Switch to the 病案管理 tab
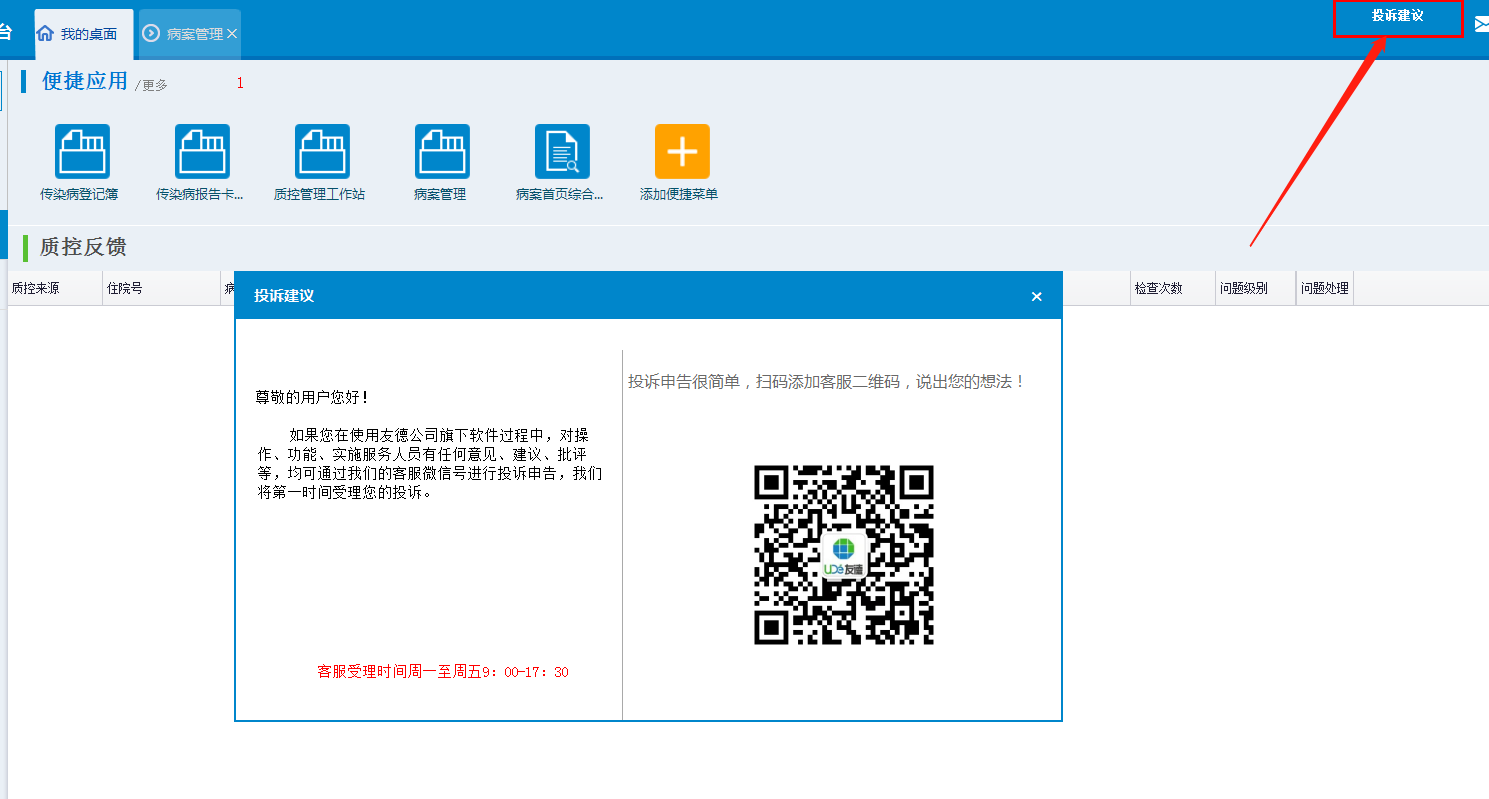Screen dimensions: 1489x799 (190, 34)
